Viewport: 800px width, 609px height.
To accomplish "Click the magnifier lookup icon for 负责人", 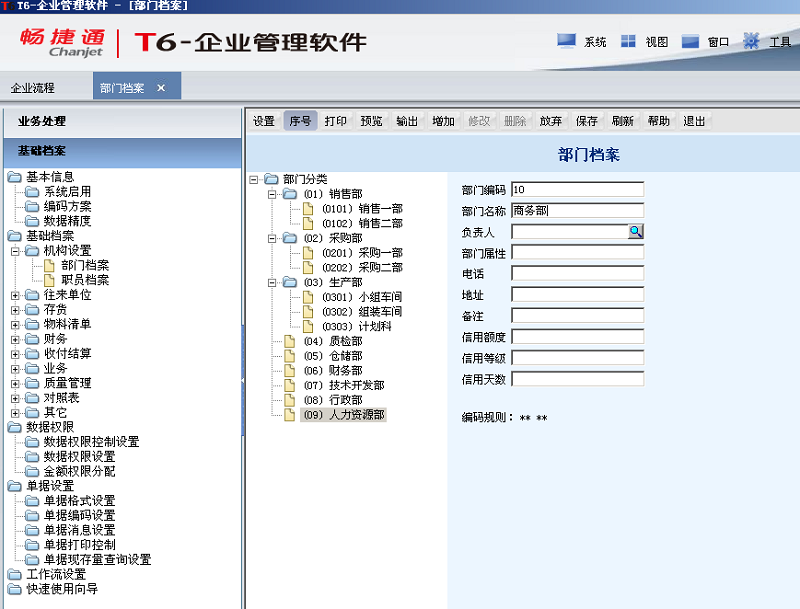I will (636, 232).
